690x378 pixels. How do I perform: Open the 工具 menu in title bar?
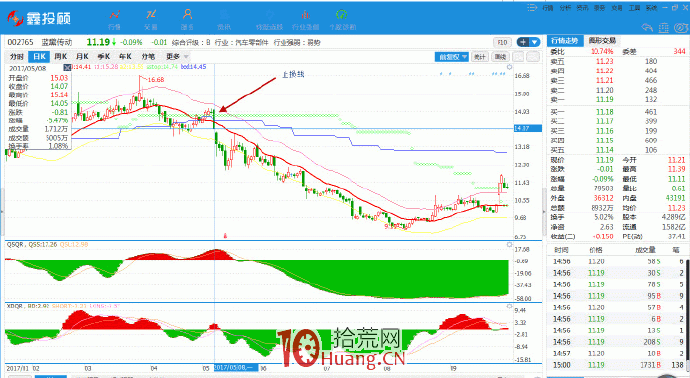(634, 8)
